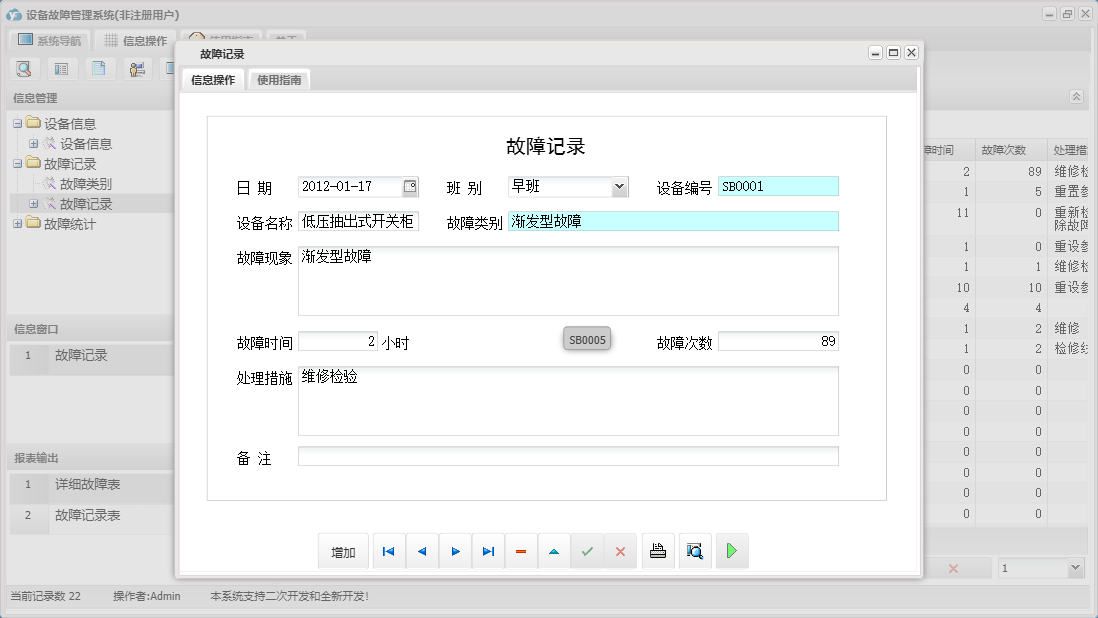The height and width of the screenshot is (618, 1098).
Task: Advance to the next record arrow icon
Action: point(455,550)
